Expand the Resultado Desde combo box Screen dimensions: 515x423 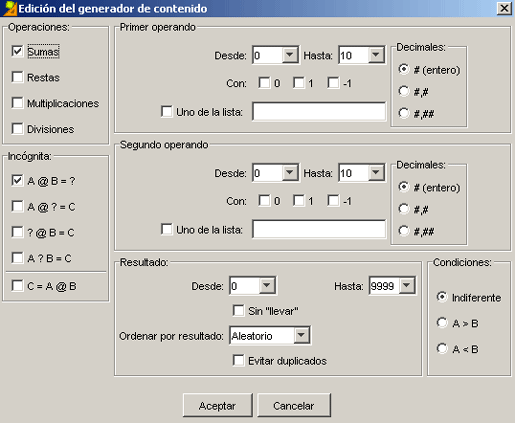point(267,286)
